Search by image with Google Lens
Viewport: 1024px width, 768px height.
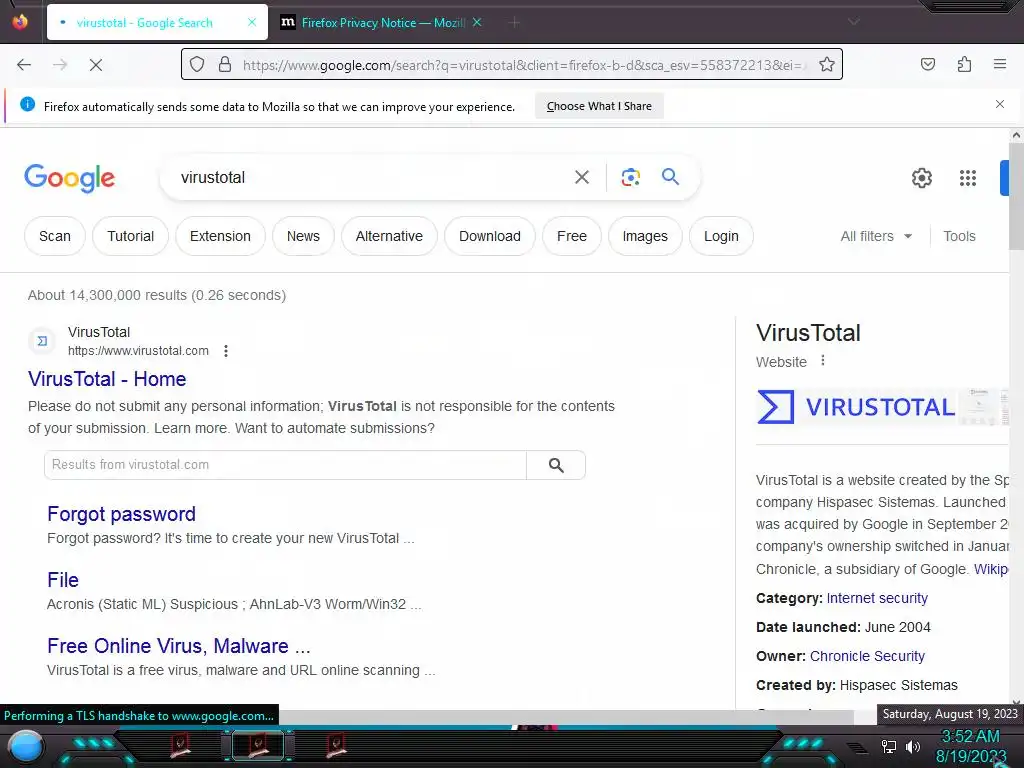coord(630,177)
